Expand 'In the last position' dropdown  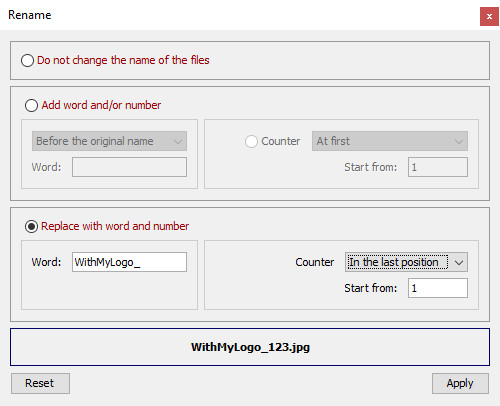pyautogui.click(x=406, y=262)
